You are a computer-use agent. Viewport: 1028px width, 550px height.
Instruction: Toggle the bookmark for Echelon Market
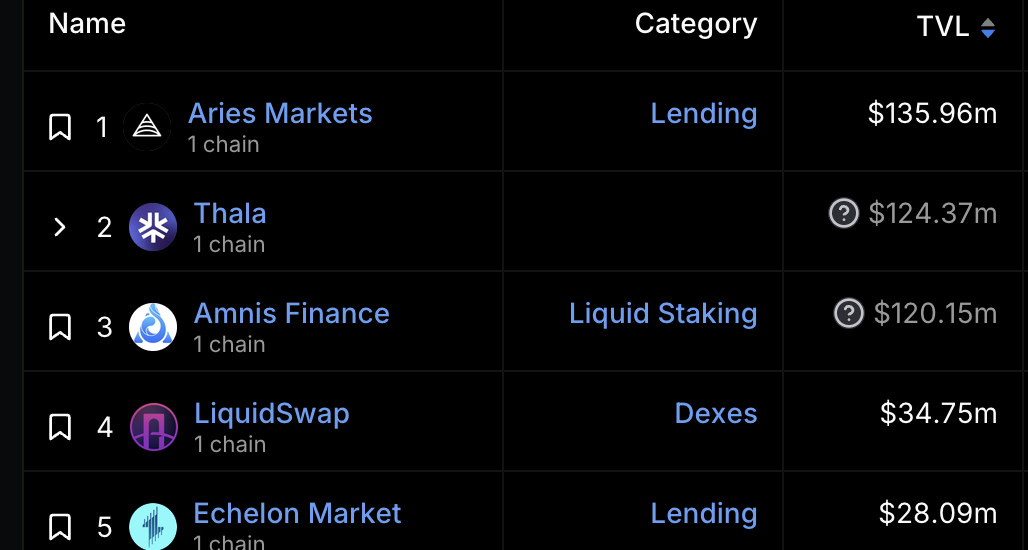click(x=60, y=527)
